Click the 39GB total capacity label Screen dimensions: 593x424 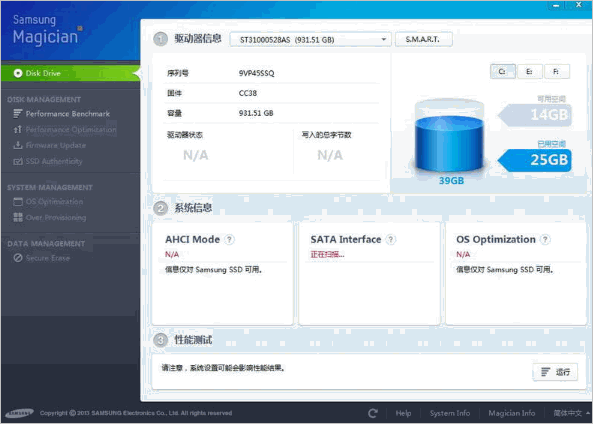[x=451, y=181]
